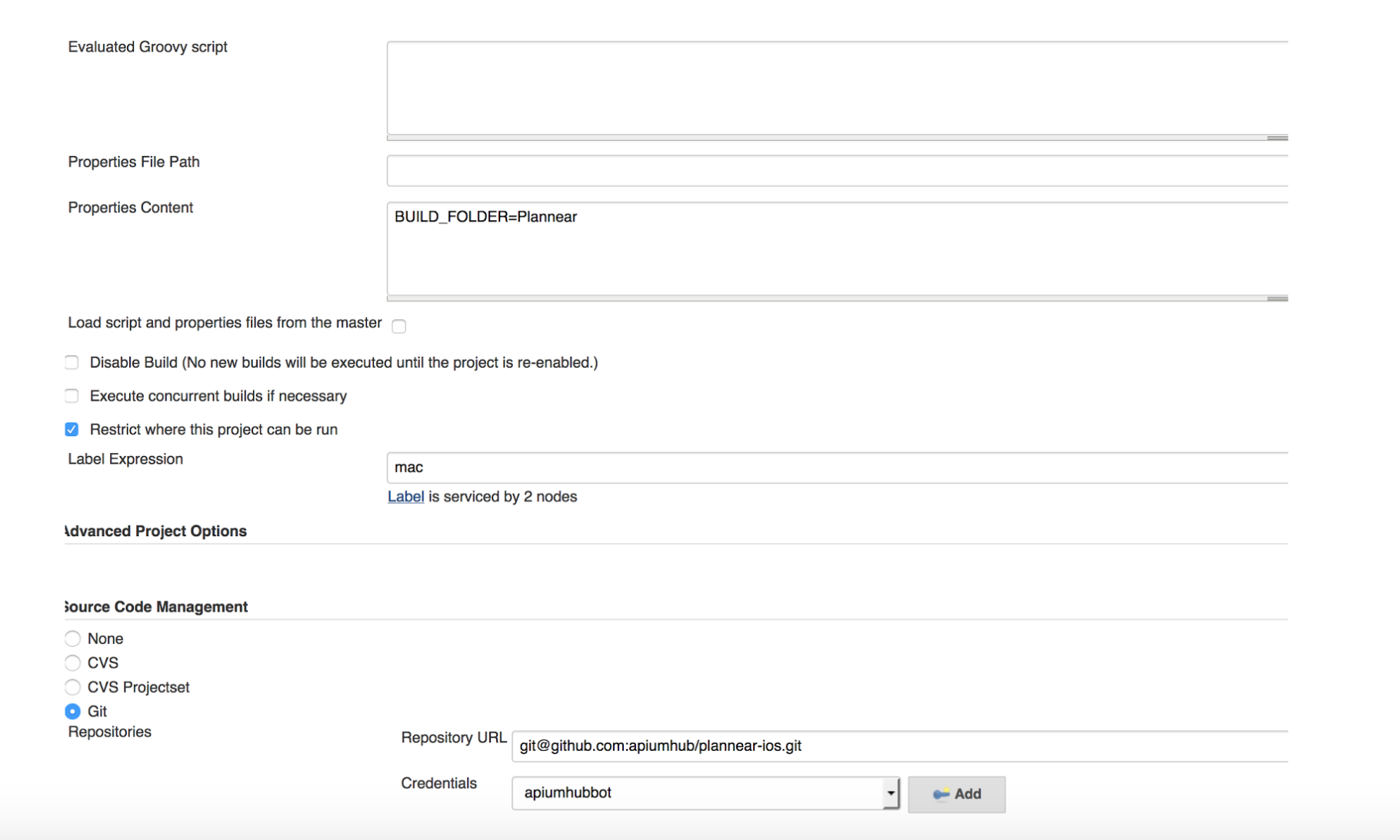1400x840 pixels.
Task: Select None for source code management
Action: tap(72, 638)
